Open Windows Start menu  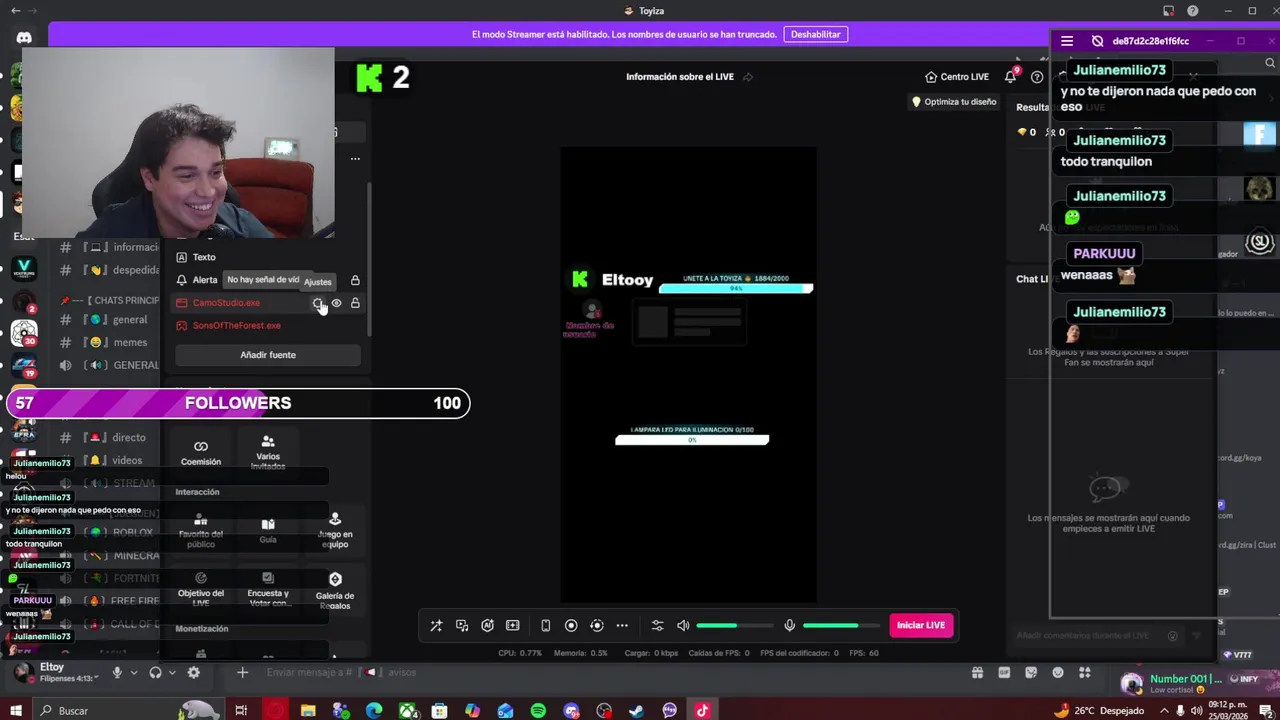coord(16,711)
